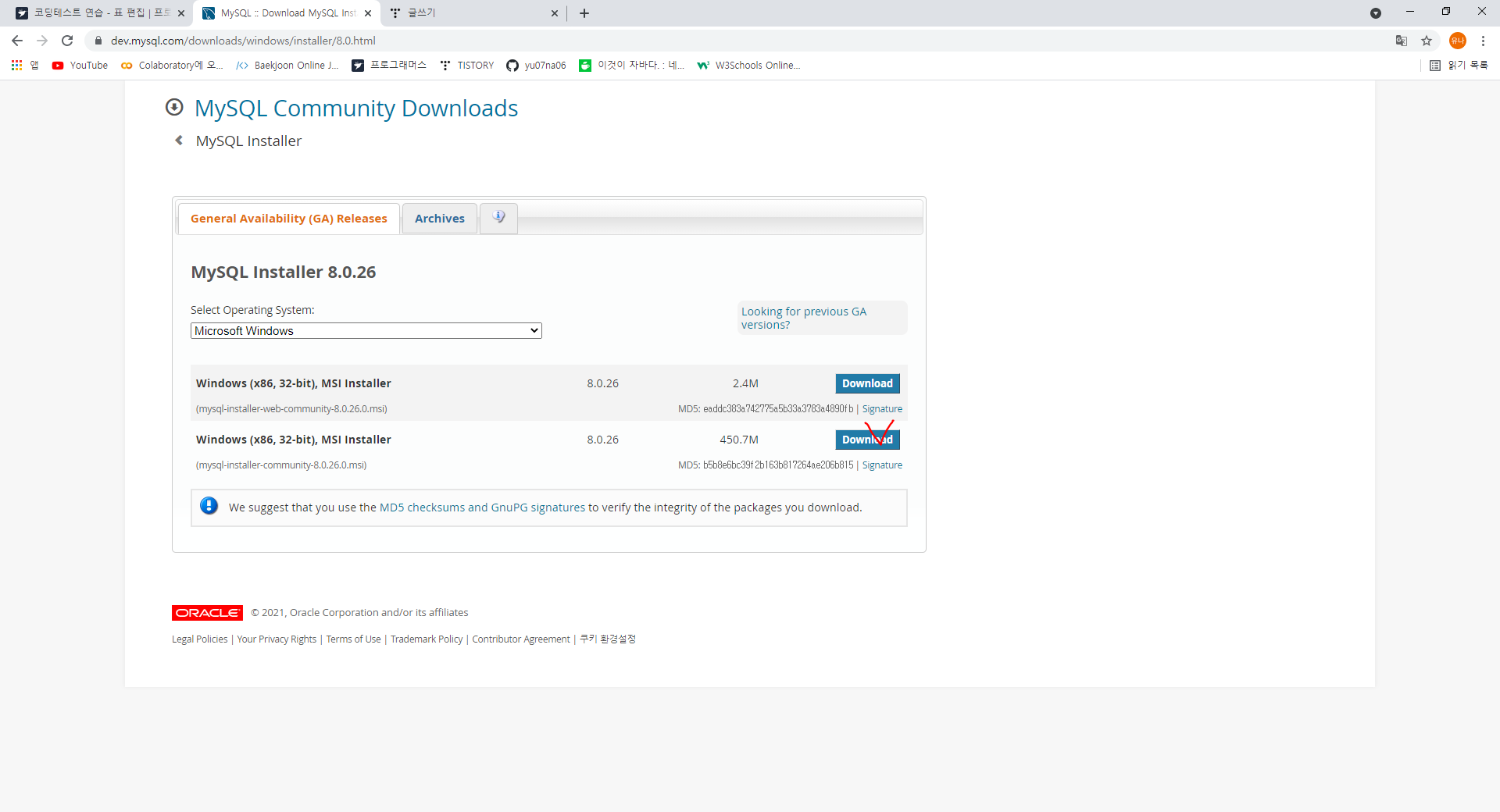Reload the MySQL download page
The height and width of the screenshot is (812, 1500).
67,41
